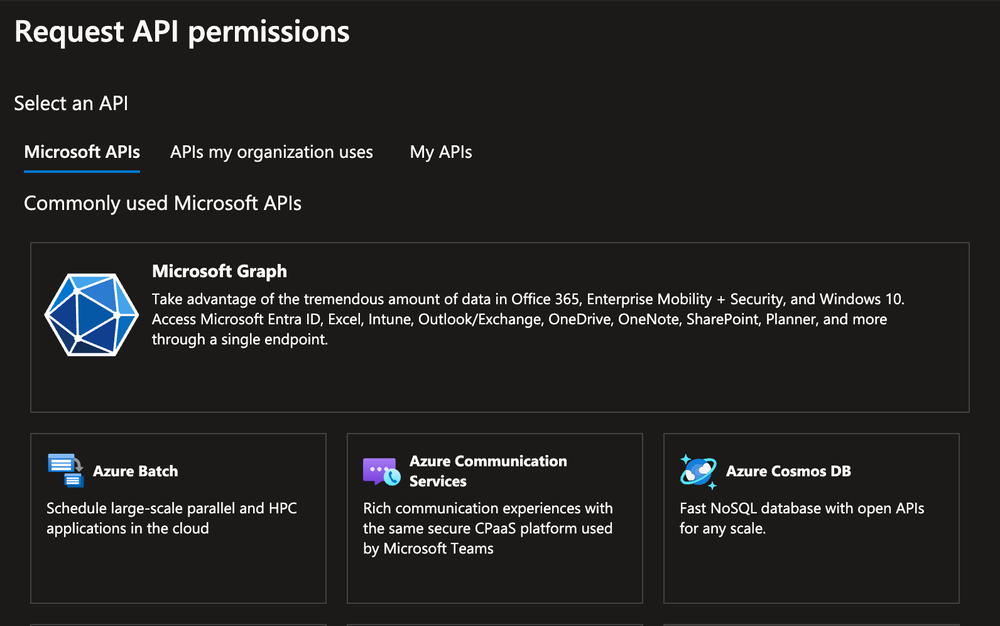
Task: Click the Azure Cosmos DB globe icon
Action: [697, 469]
